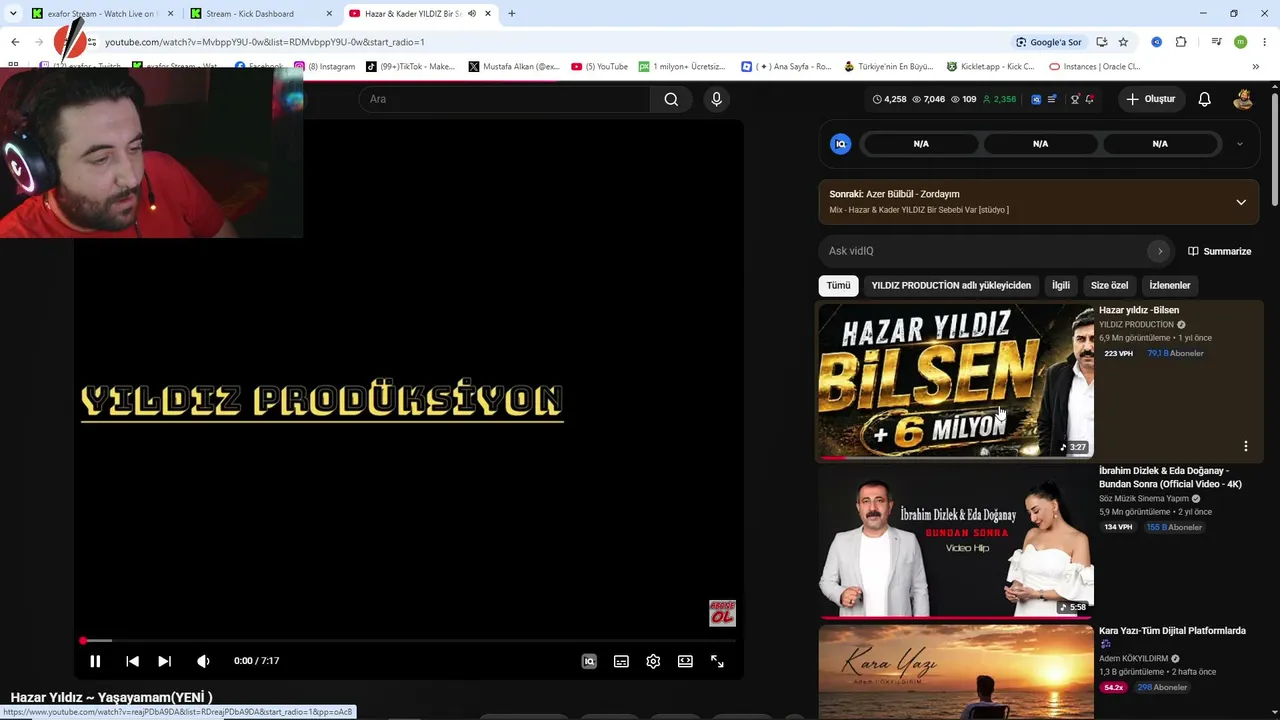Image resolution: width=1280 pixels, height=720 pixels.
Task: Switch to theater mode view
Action: coord(685,661)
